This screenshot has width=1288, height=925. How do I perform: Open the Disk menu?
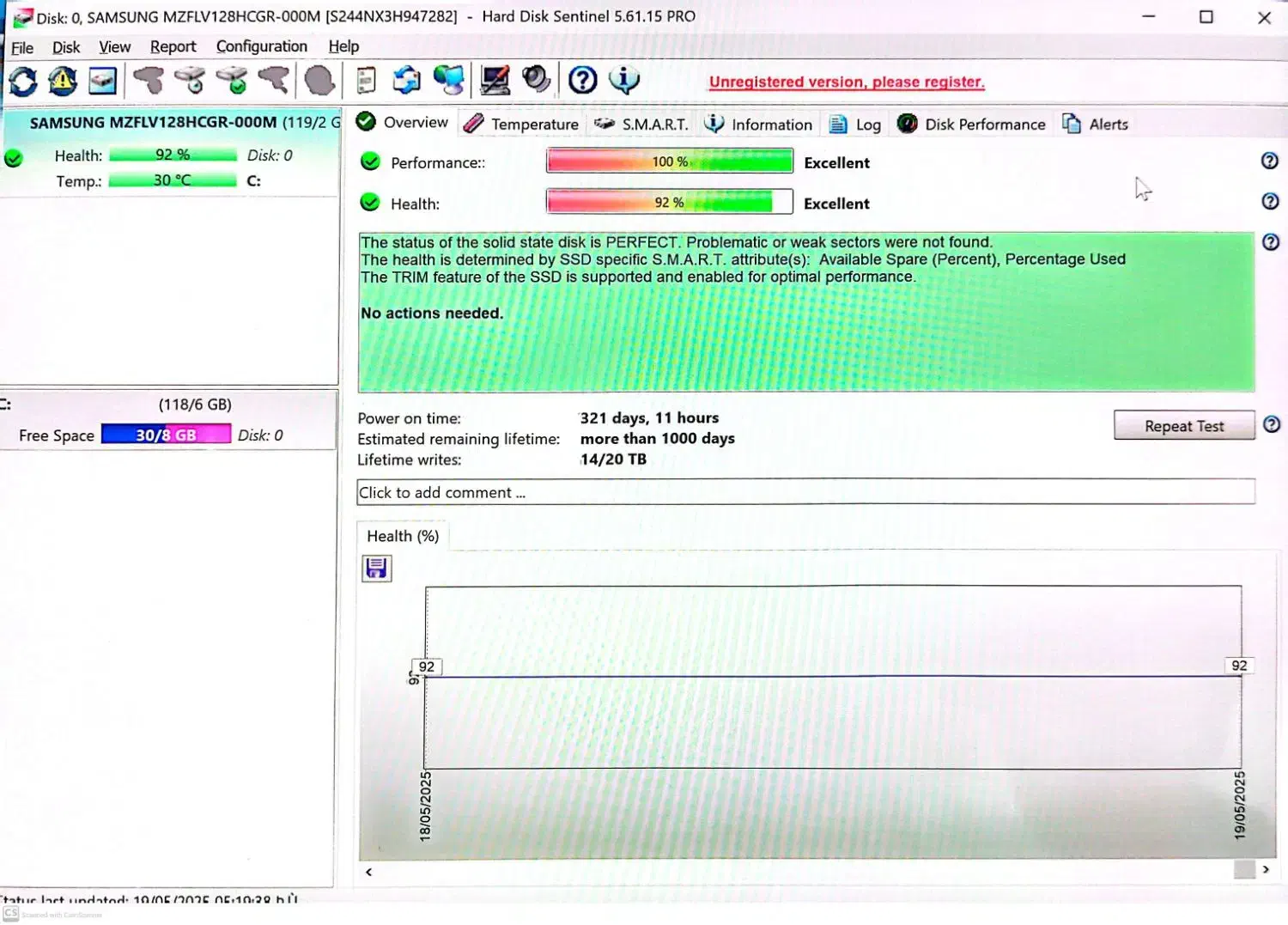coord(66,47)
